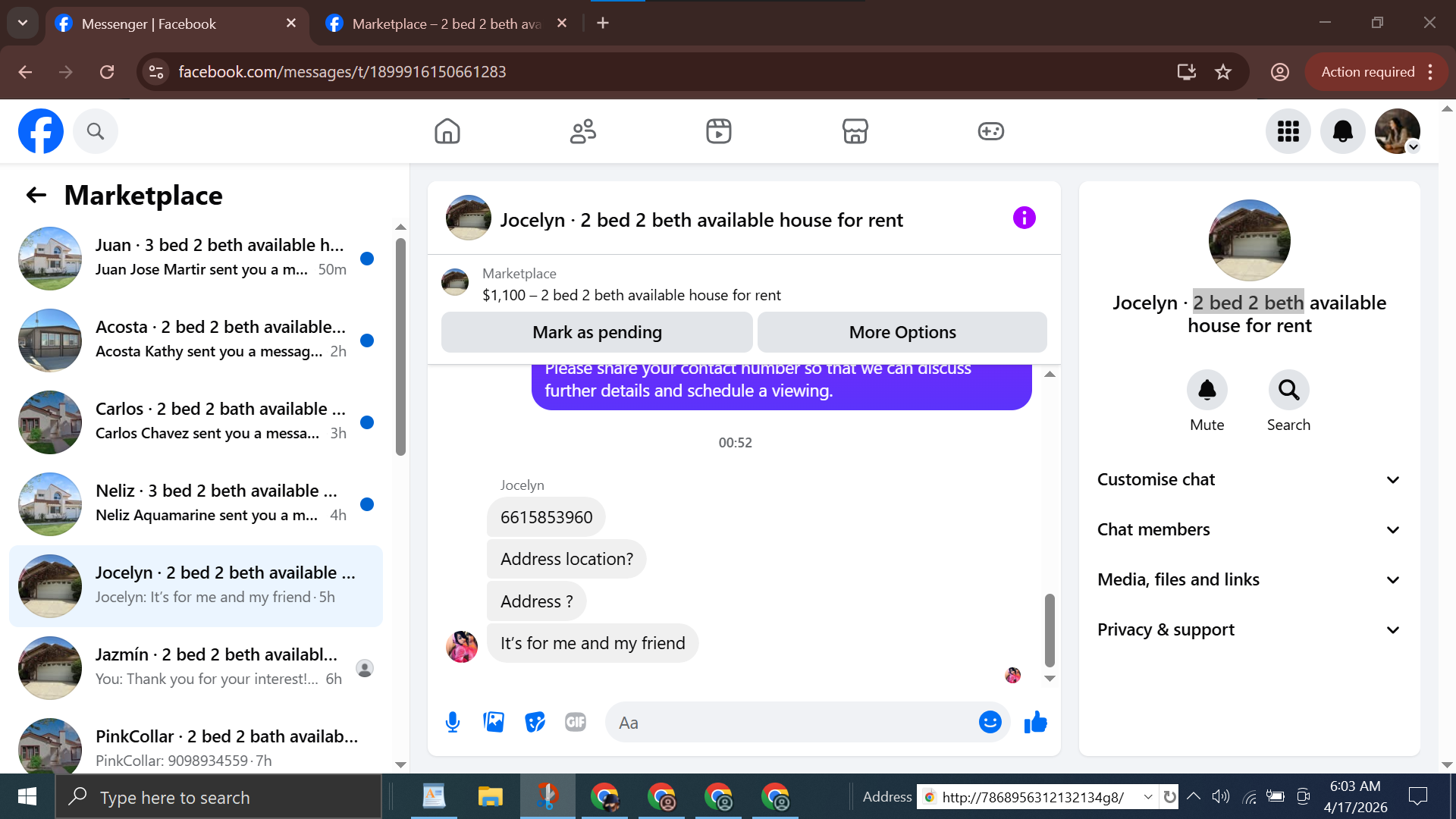Viewport: 1456px width, 819px height.
Task: Open the notifications bell in header
Action: [1342, 131]
